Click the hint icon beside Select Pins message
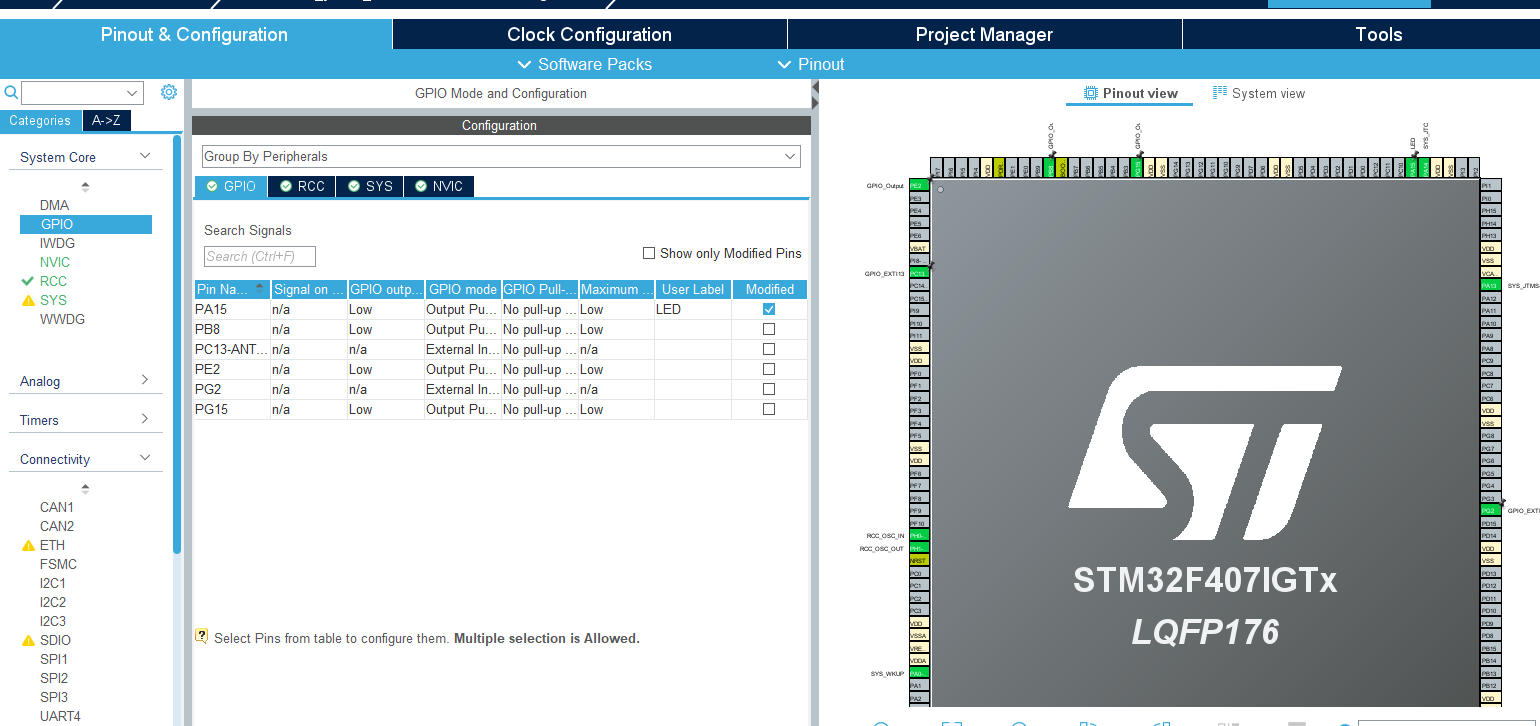This screenshot has height=726, width=1540. coord(201,636)
